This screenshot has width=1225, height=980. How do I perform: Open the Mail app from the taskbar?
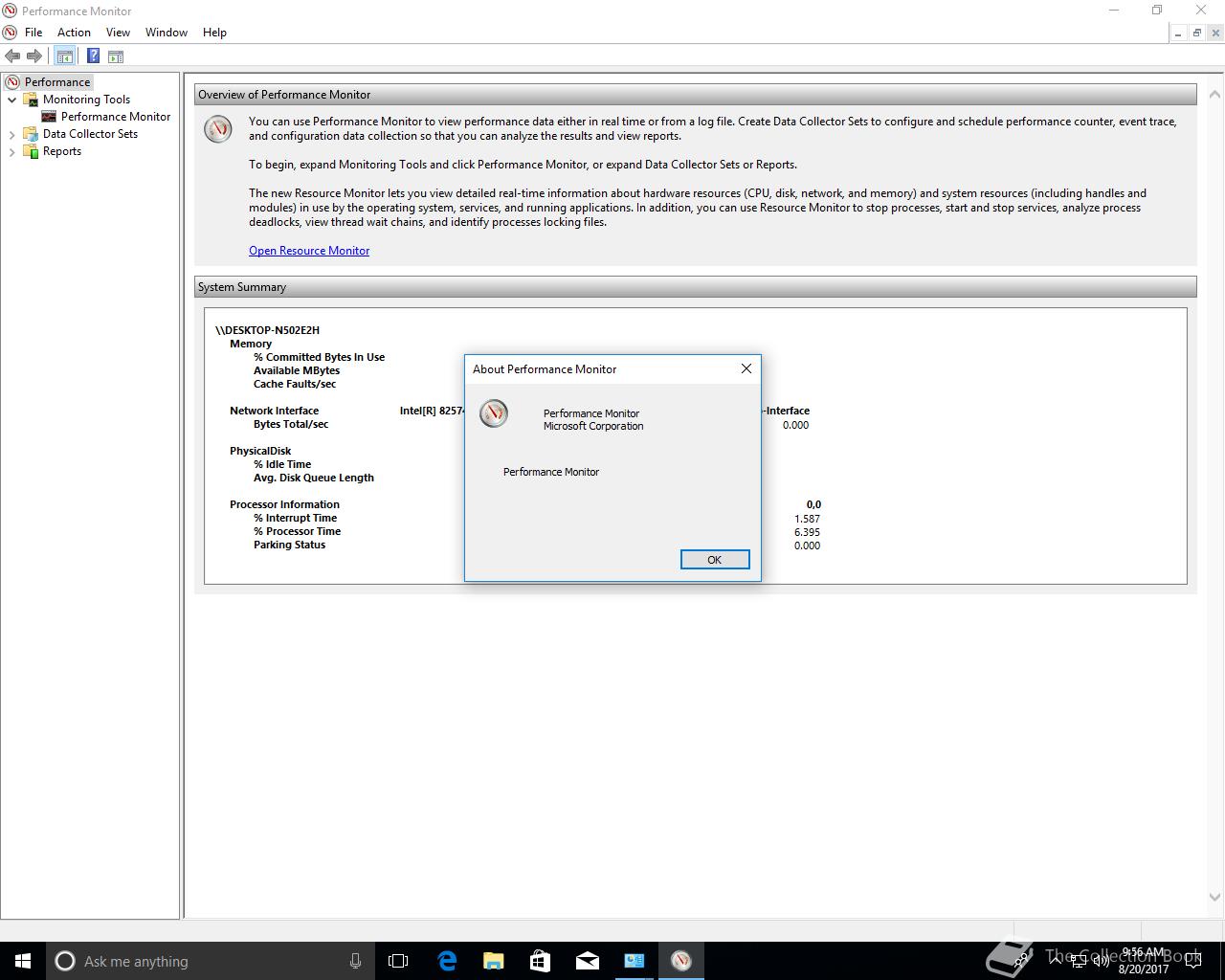[x=588, y=961]
